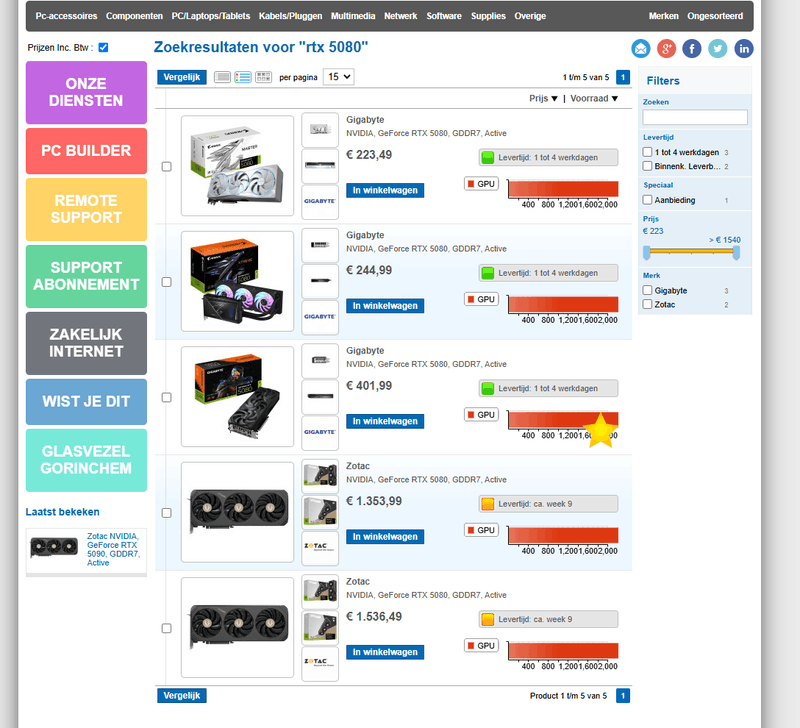This screenshot has height=728, width=800.
Task: Open the Facebook share icon
Action: click(x=692, y=47)
